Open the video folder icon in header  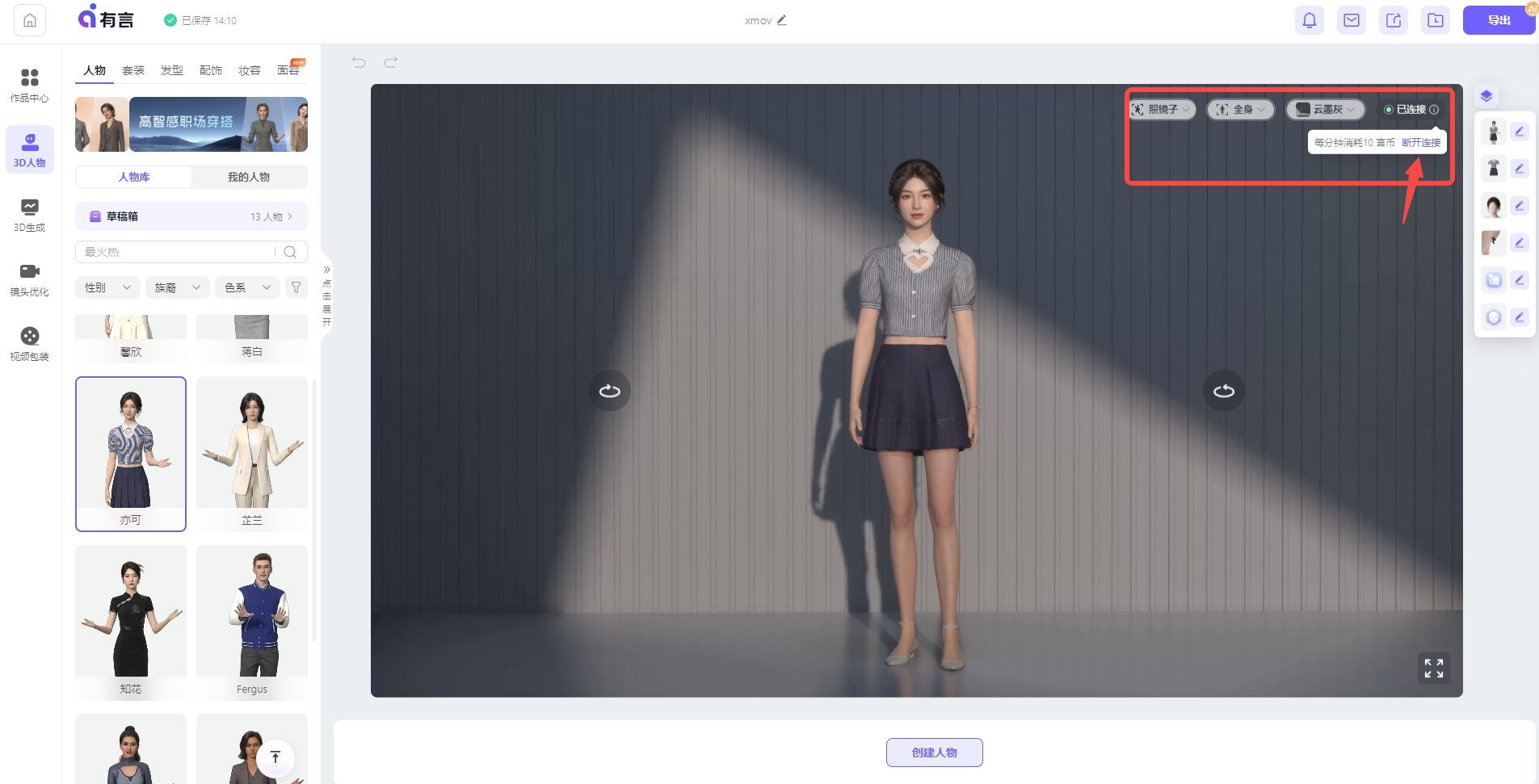tap(1436, 20)
